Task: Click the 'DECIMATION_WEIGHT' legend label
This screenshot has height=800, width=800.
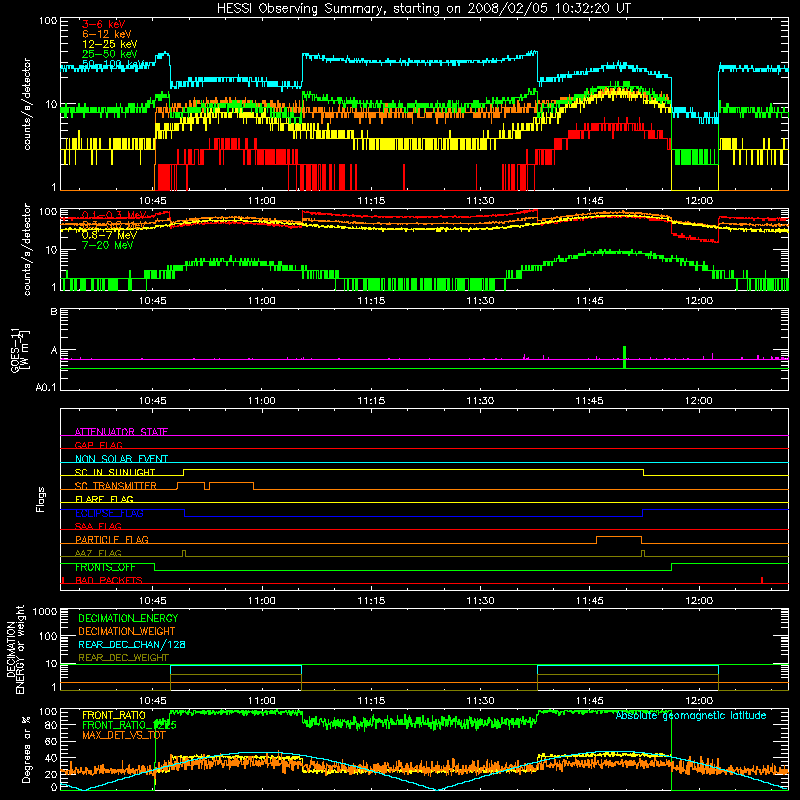Action: 127,631
